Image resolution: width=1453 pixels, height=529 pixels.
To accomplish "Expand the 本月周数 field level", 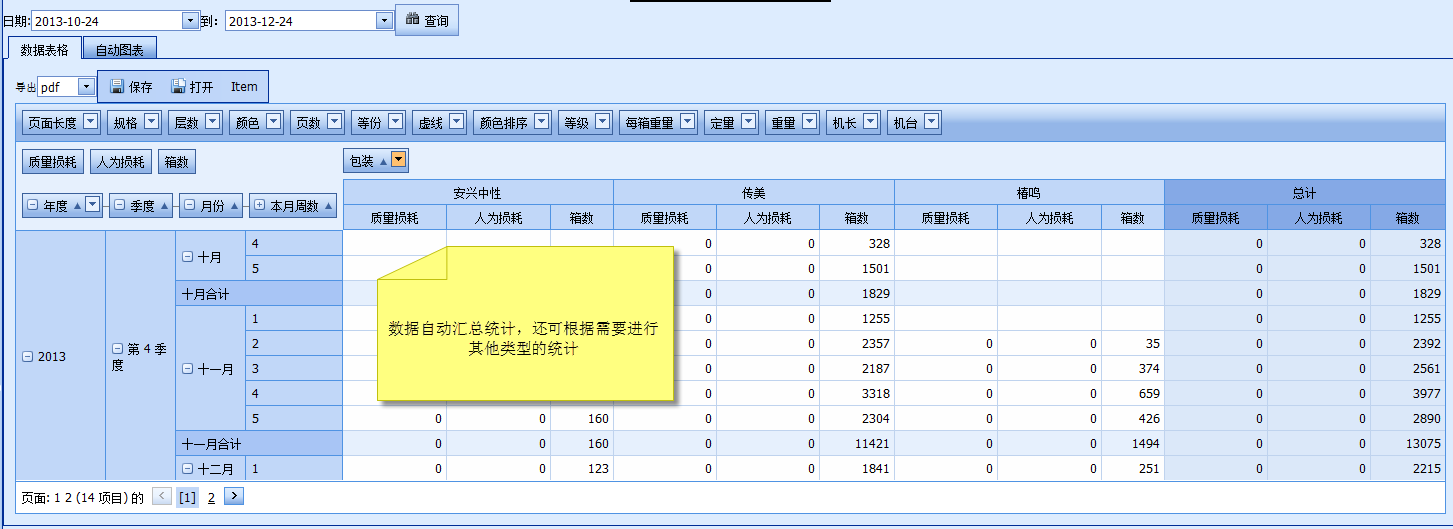I will pyautogui.click(x=260, y=205).
